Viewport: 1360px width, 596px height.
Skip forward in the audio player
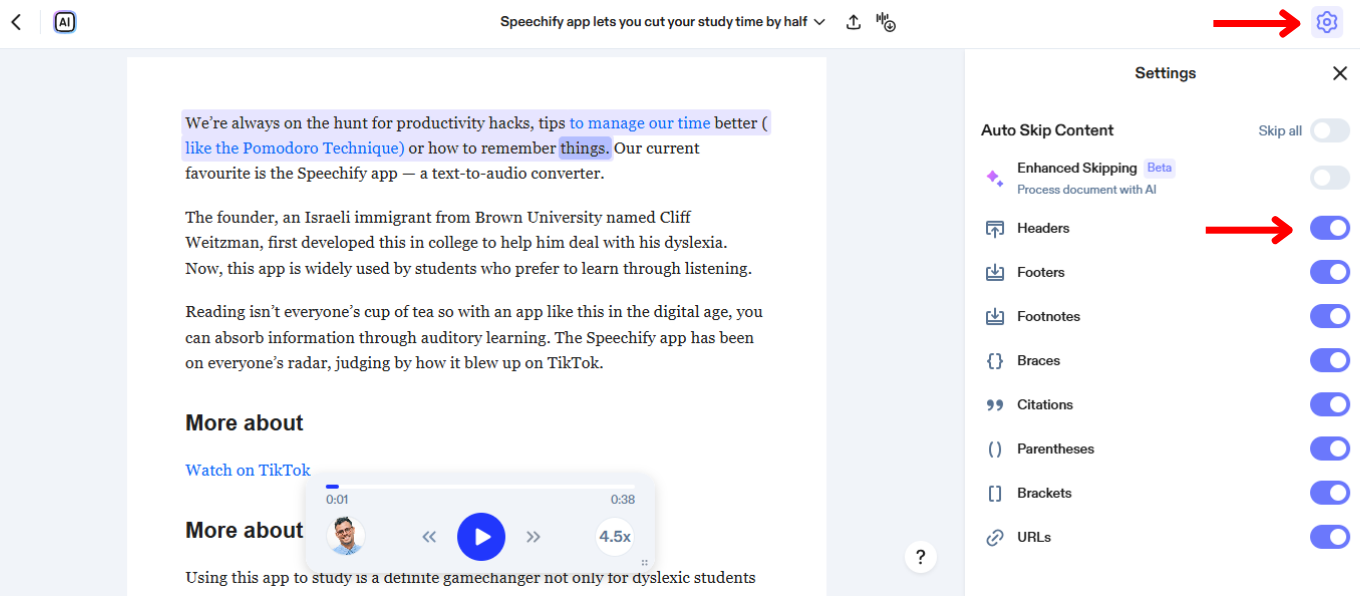coord(533,536)
